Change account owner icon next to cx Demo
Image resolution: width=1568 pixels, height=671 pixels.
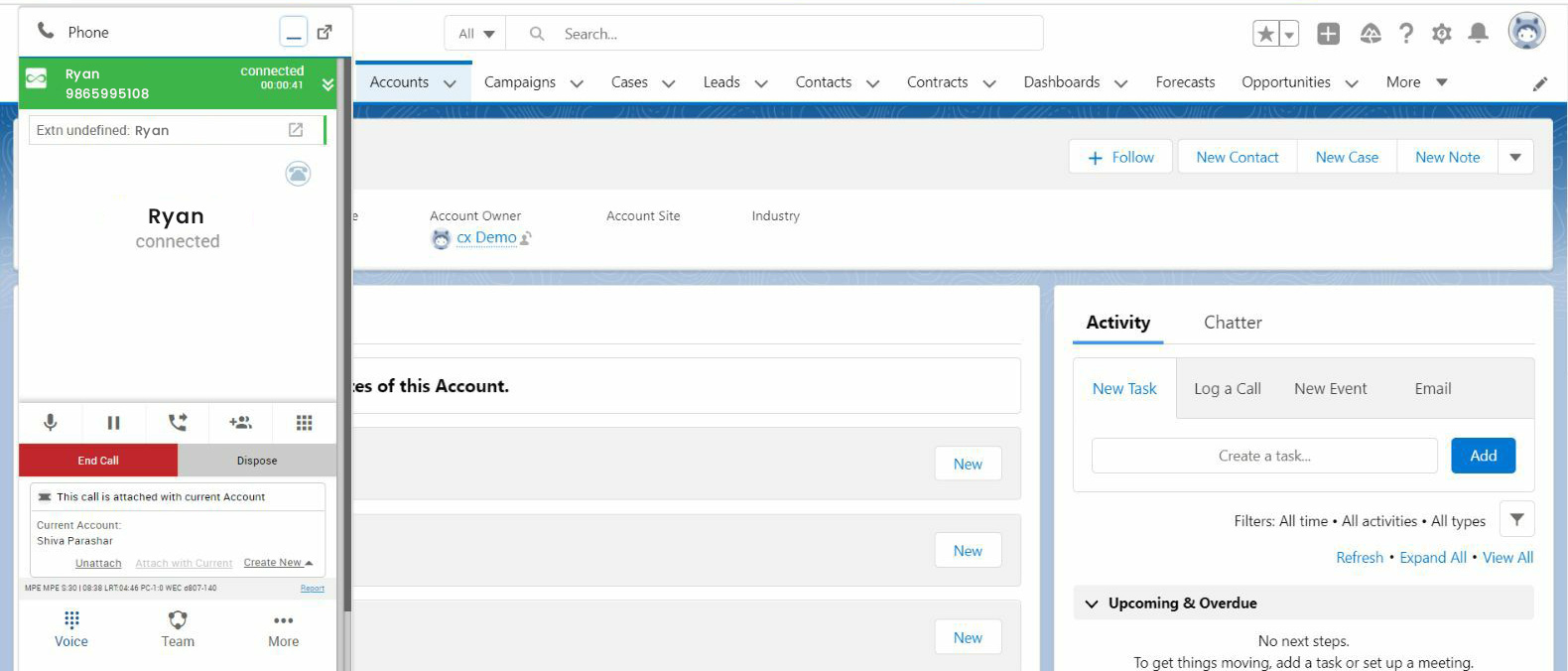[x=526, y=239]
